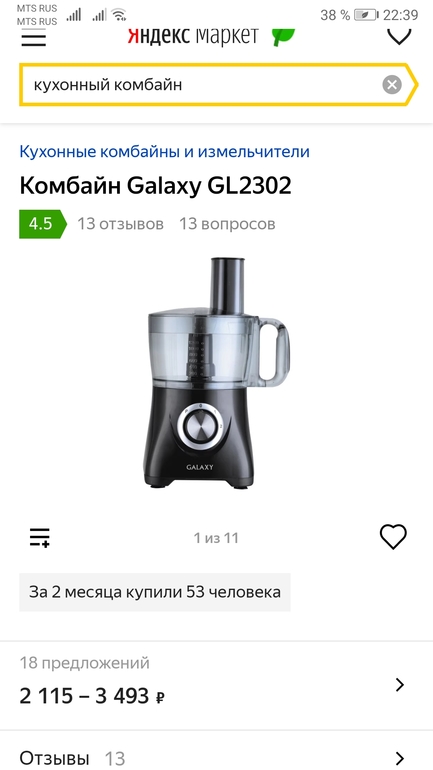Screen dimensions: 433x770
Task: Tap the 4.5 rating badge
Action: [42, 224]
